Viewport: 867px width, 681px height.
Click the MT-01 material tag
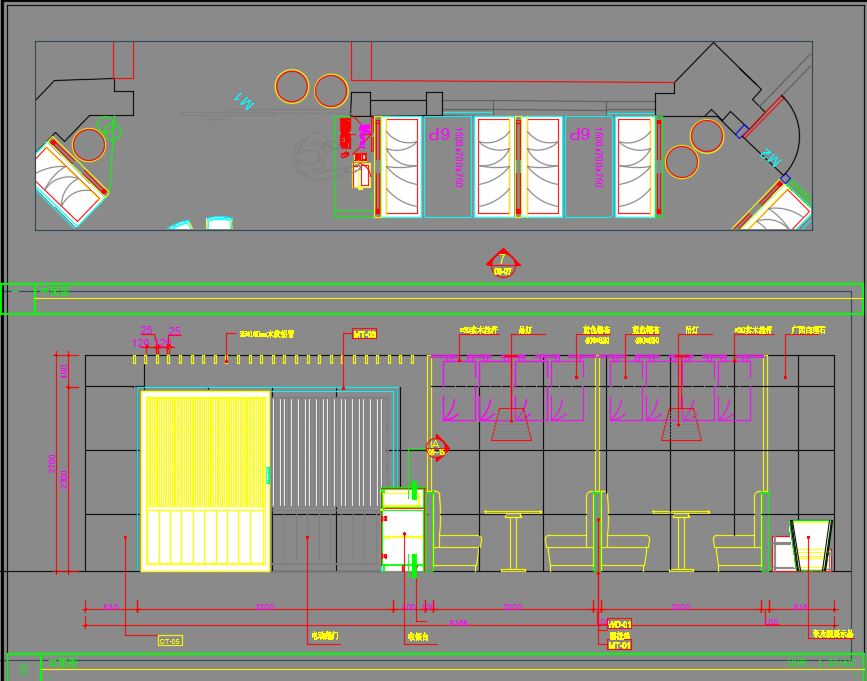(620, 646)
